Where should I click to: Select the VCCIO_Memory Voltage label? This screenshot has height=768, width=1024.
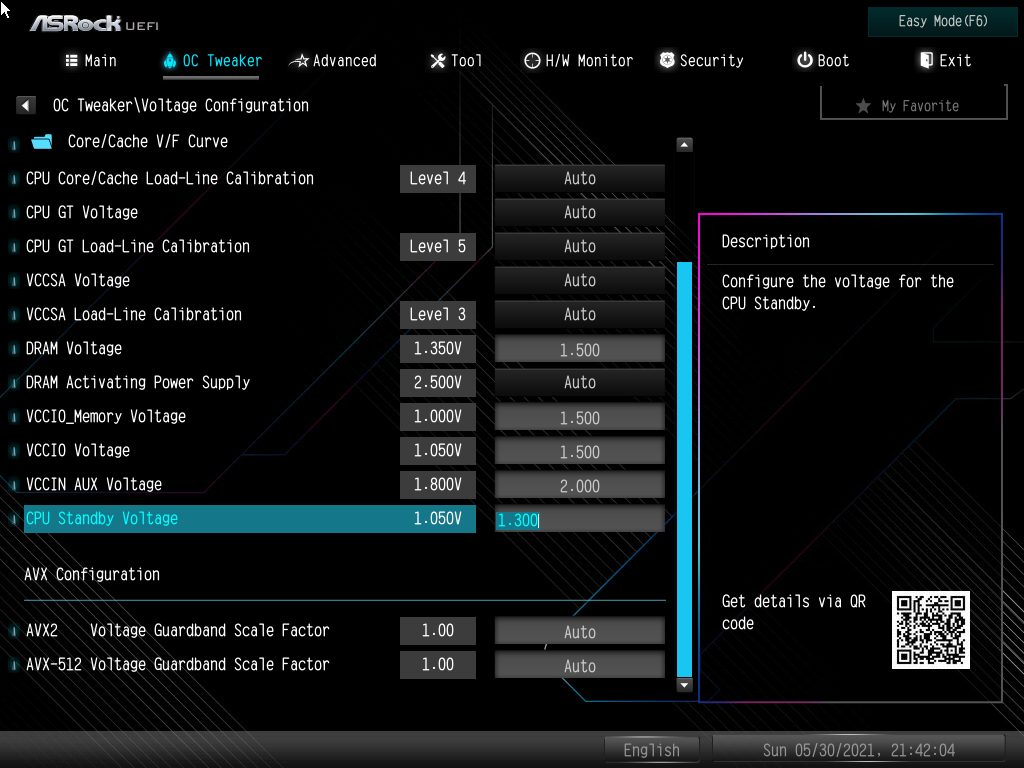(106, 416)
